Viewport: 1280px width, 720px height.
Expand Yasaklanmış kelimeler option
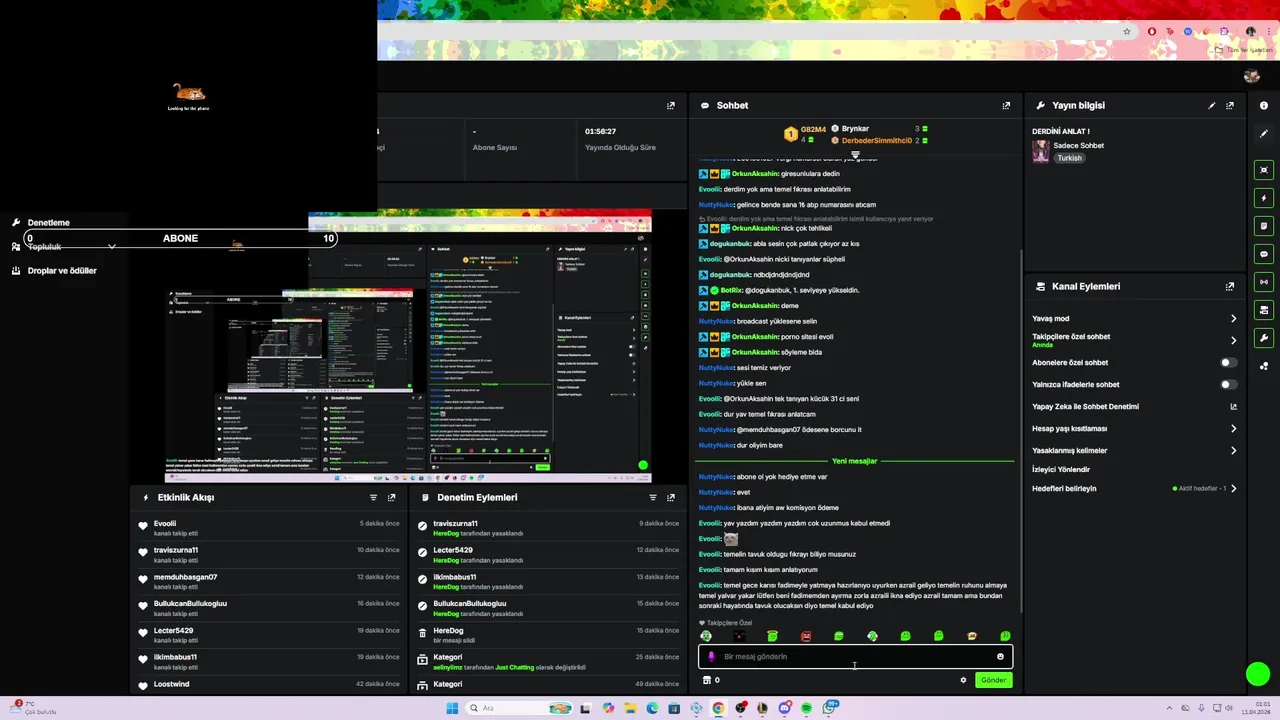(1233, 451)
